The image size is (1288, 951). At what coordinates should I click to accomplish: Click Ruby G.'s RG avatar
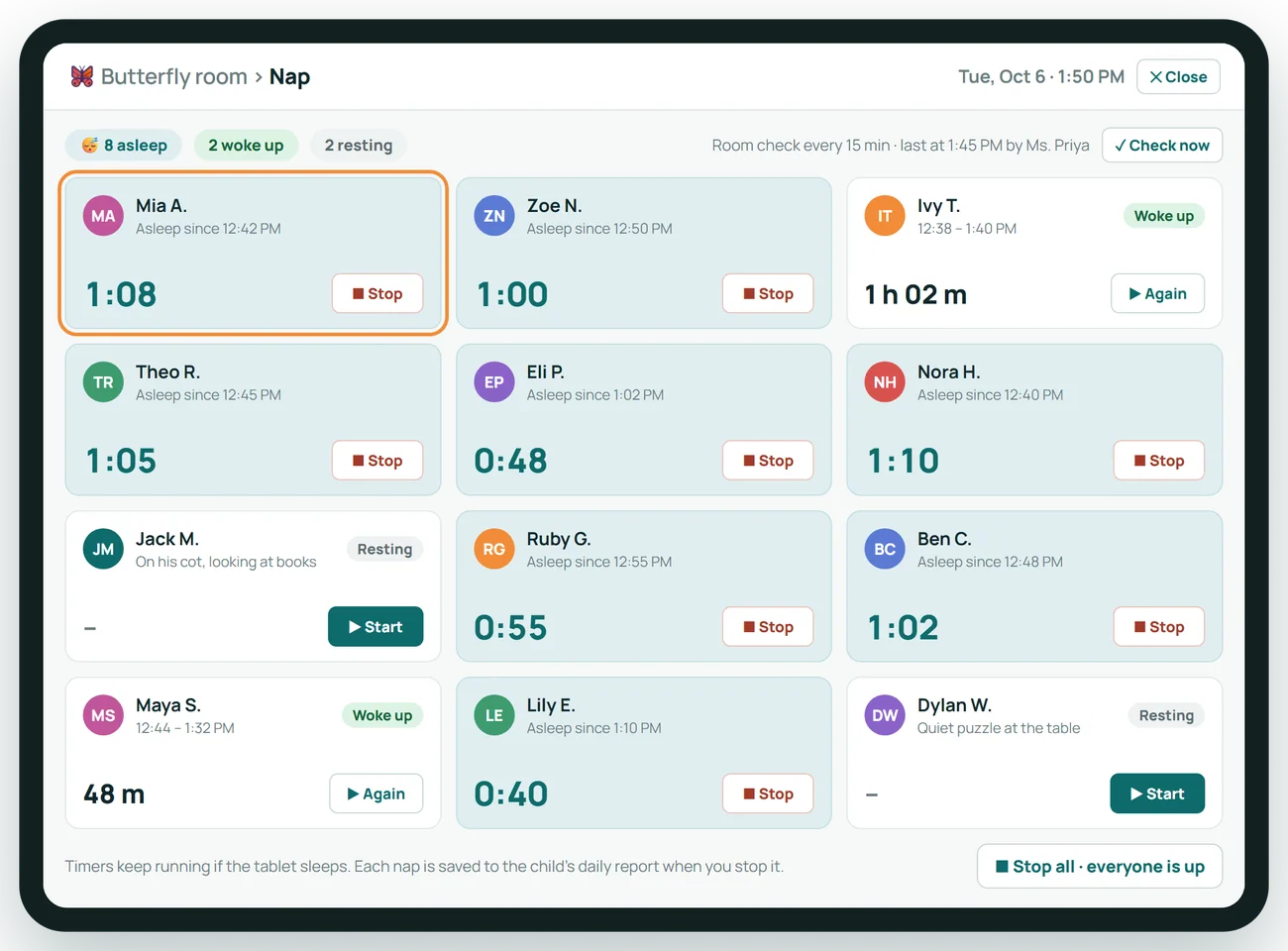(x=494, y=550)
